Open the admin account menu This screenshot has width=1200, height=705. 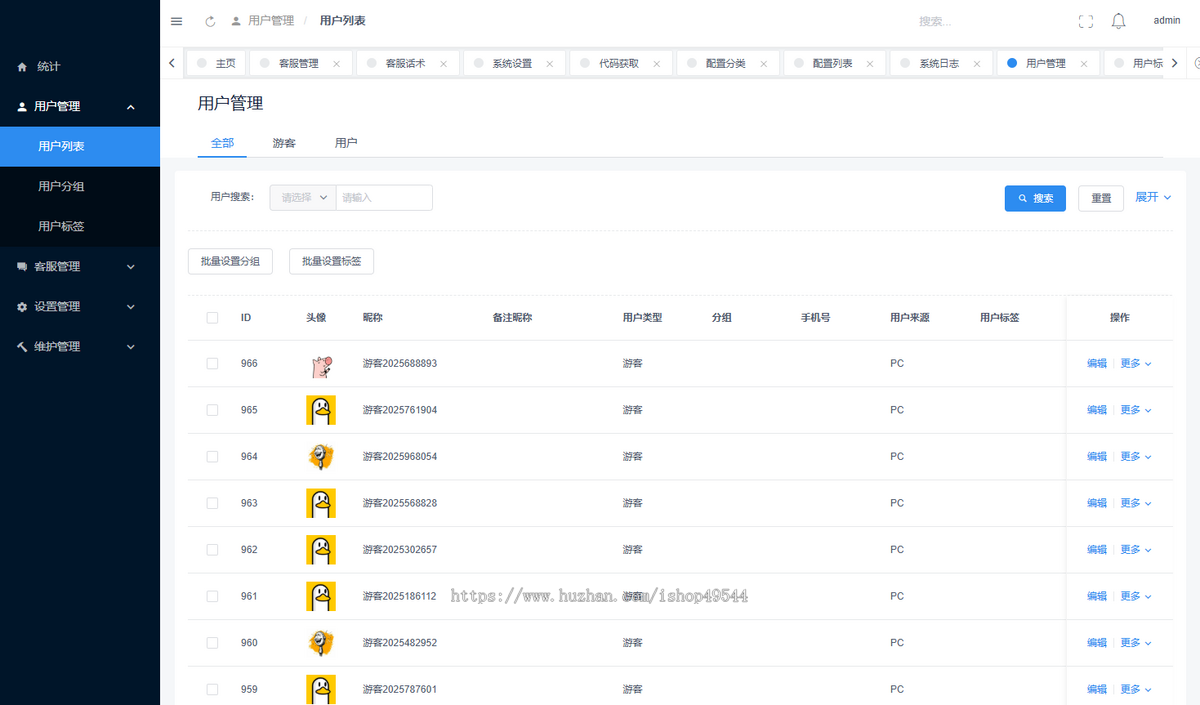[x=1167, y=21]
